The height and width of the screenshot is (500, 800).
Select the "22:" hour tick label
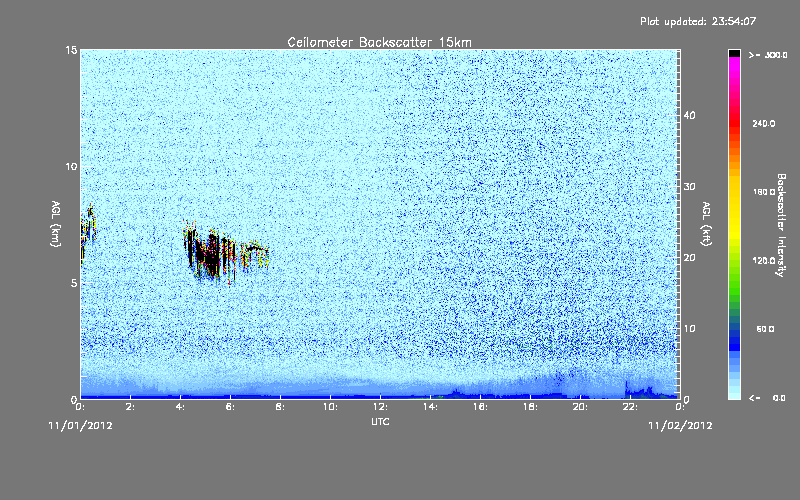click(630, 407)
